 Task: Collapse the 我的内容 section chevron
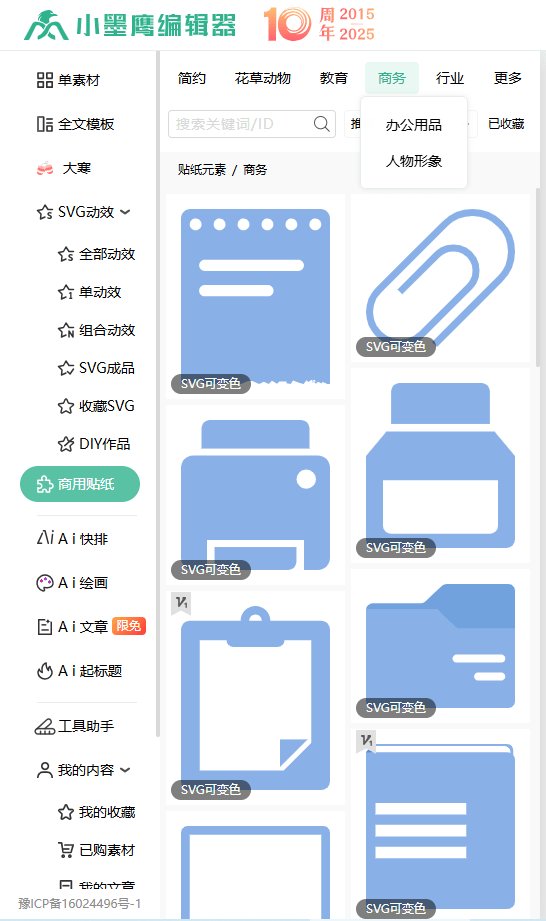click(x=125, y=769)
